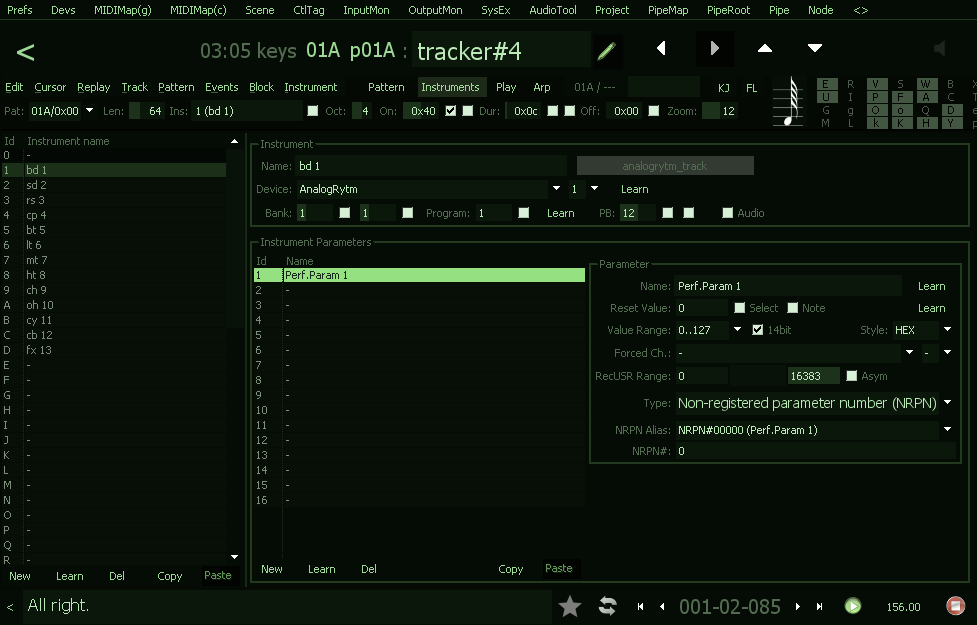
Task: Click Learn next to parameter Name field
Action: tap(931, 286)
